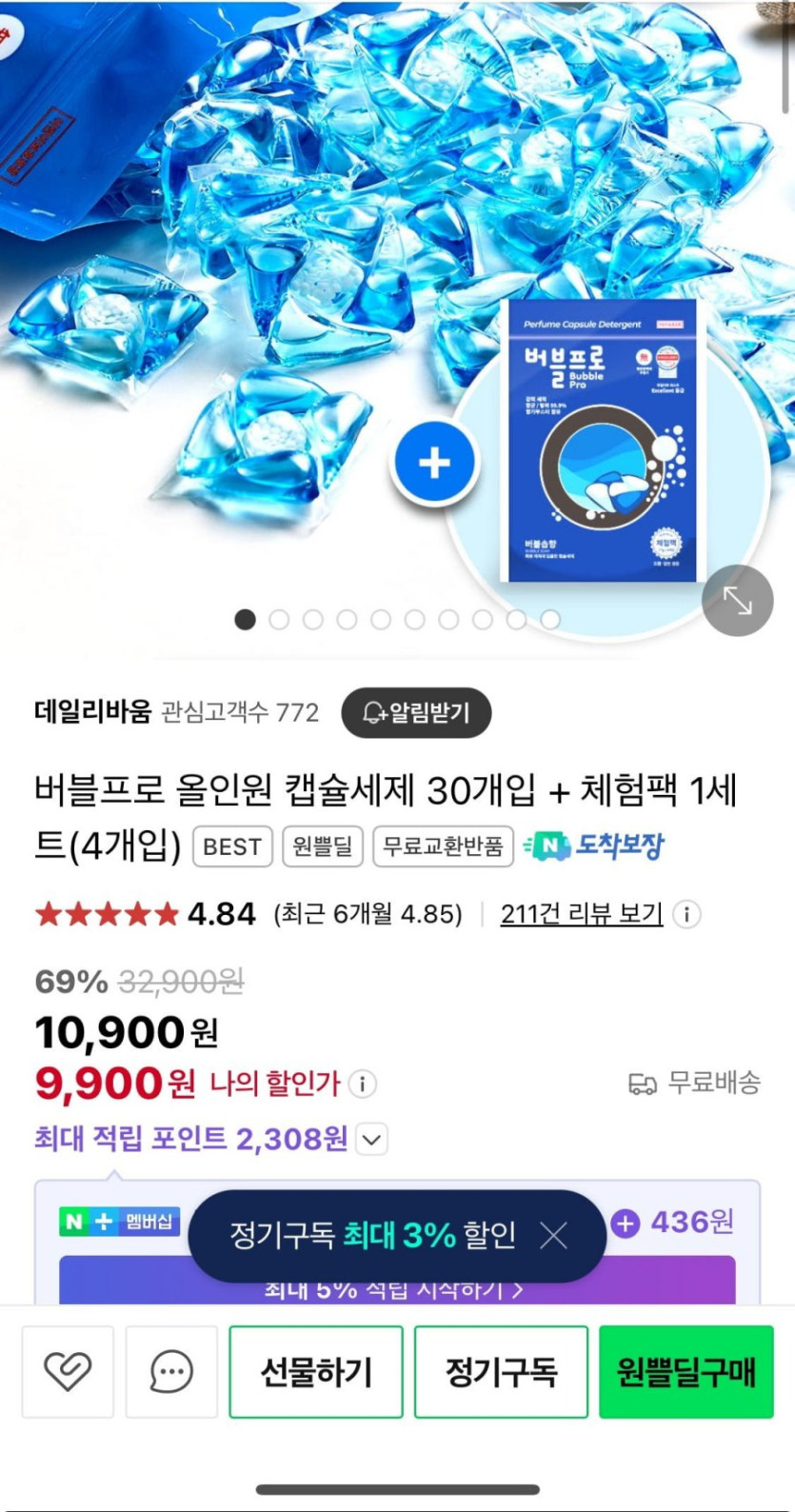Buy with the 원쁠딜구매 button
795x1512 pixels.
[686, 1372]
